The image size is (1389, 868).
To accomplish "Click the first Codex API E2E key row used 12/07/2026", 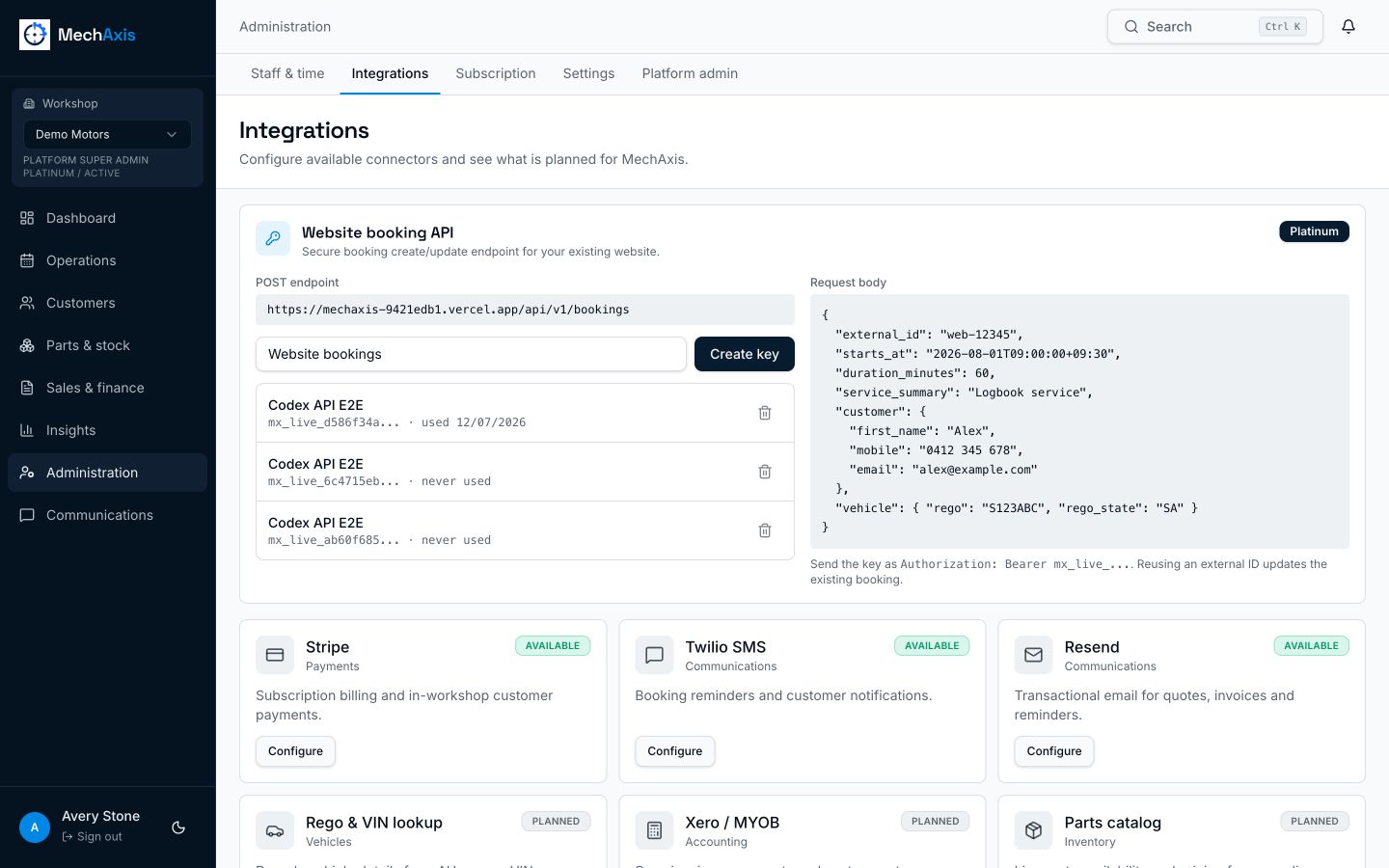I will tap(525, 413).
